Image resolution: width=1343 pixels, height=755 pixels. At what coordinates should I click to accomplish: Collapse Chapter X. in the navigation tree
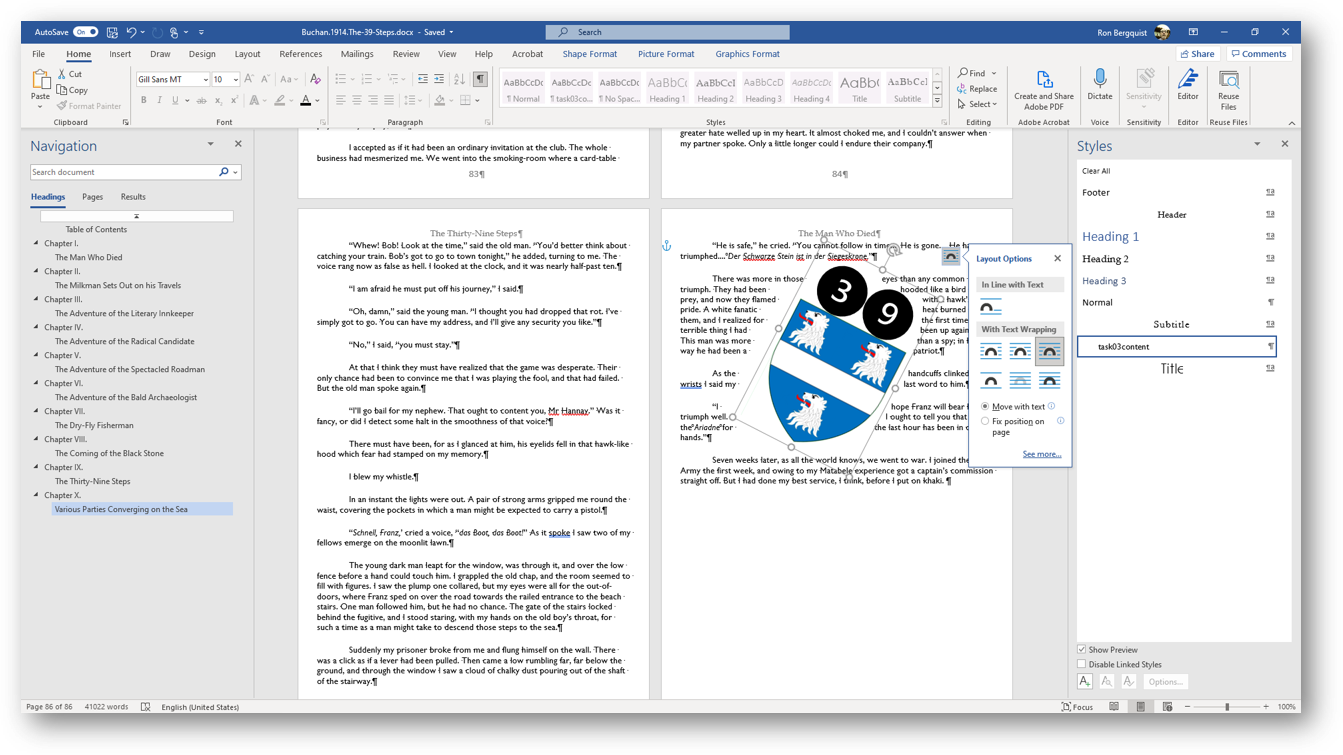[37, 495]
